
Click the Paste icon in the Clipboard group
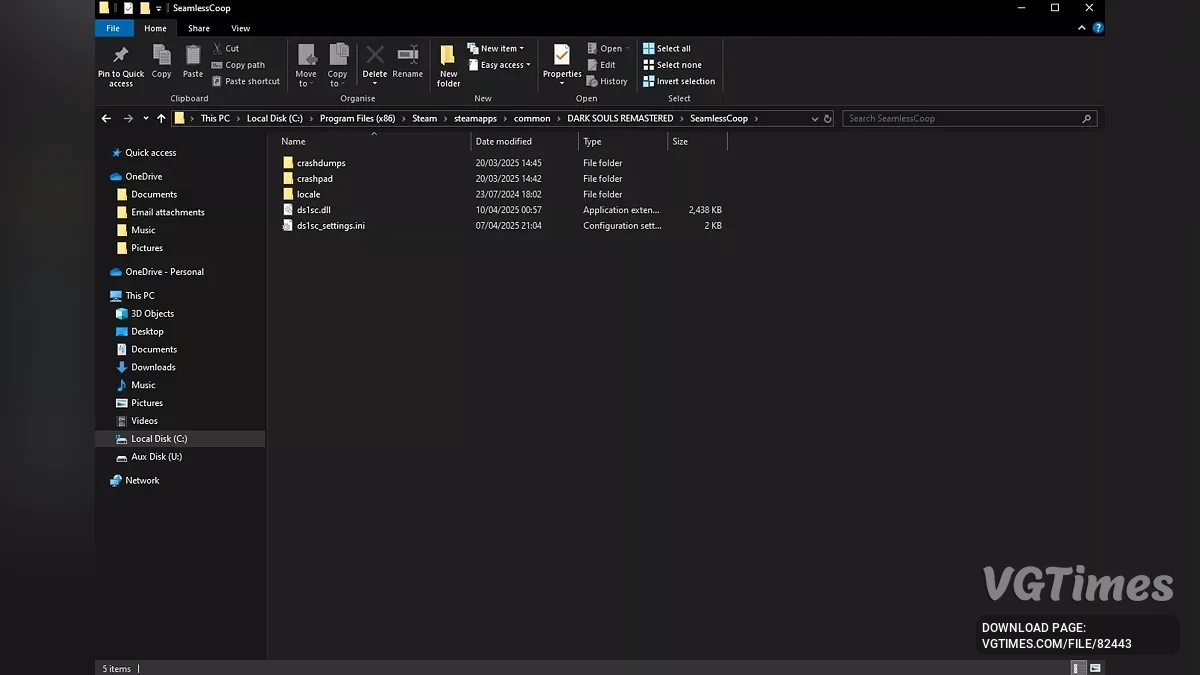[193, 56]
